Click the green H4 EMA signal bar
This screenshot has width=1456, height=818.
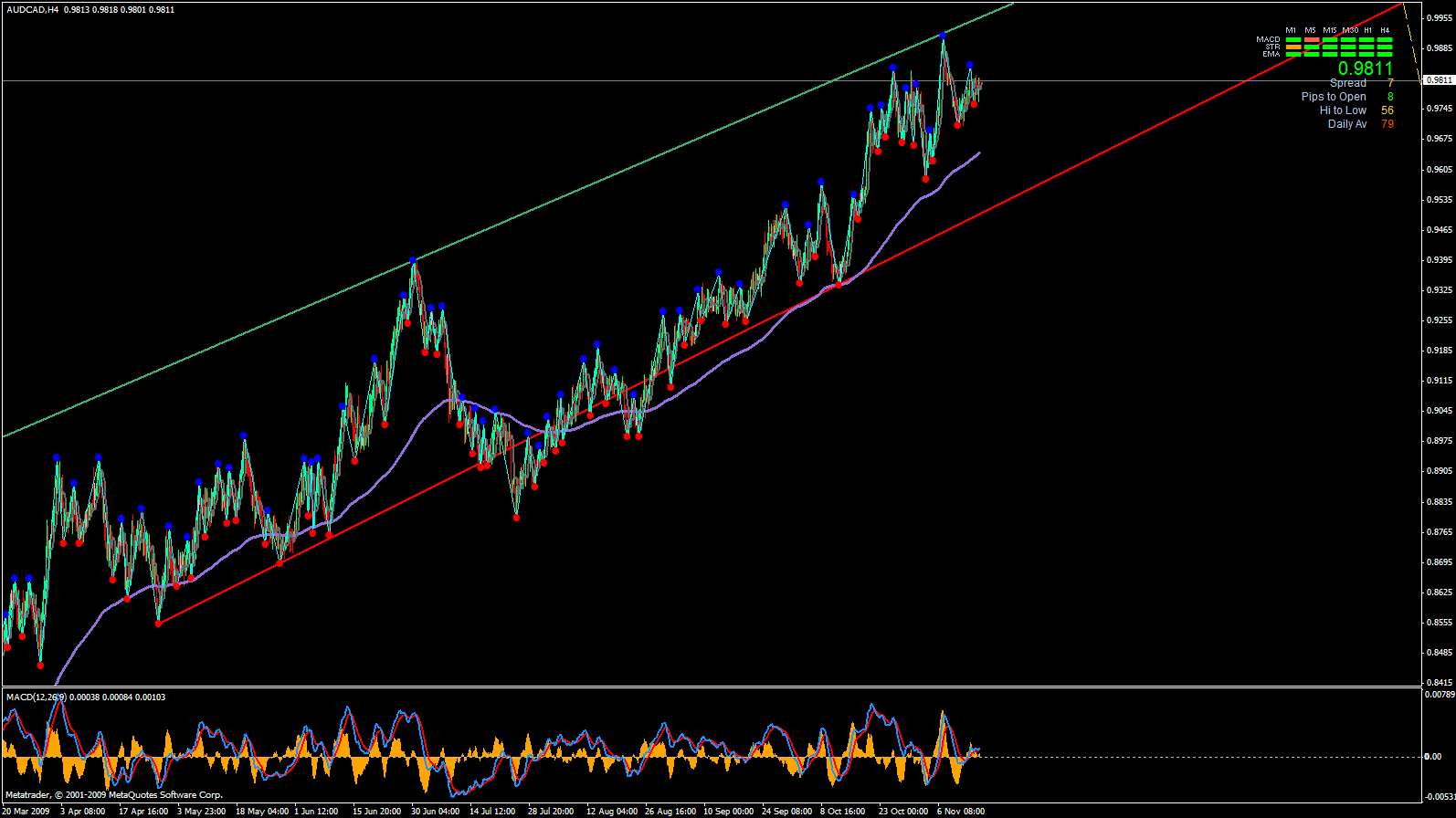pyautogui.click(x=1385, y=55)
